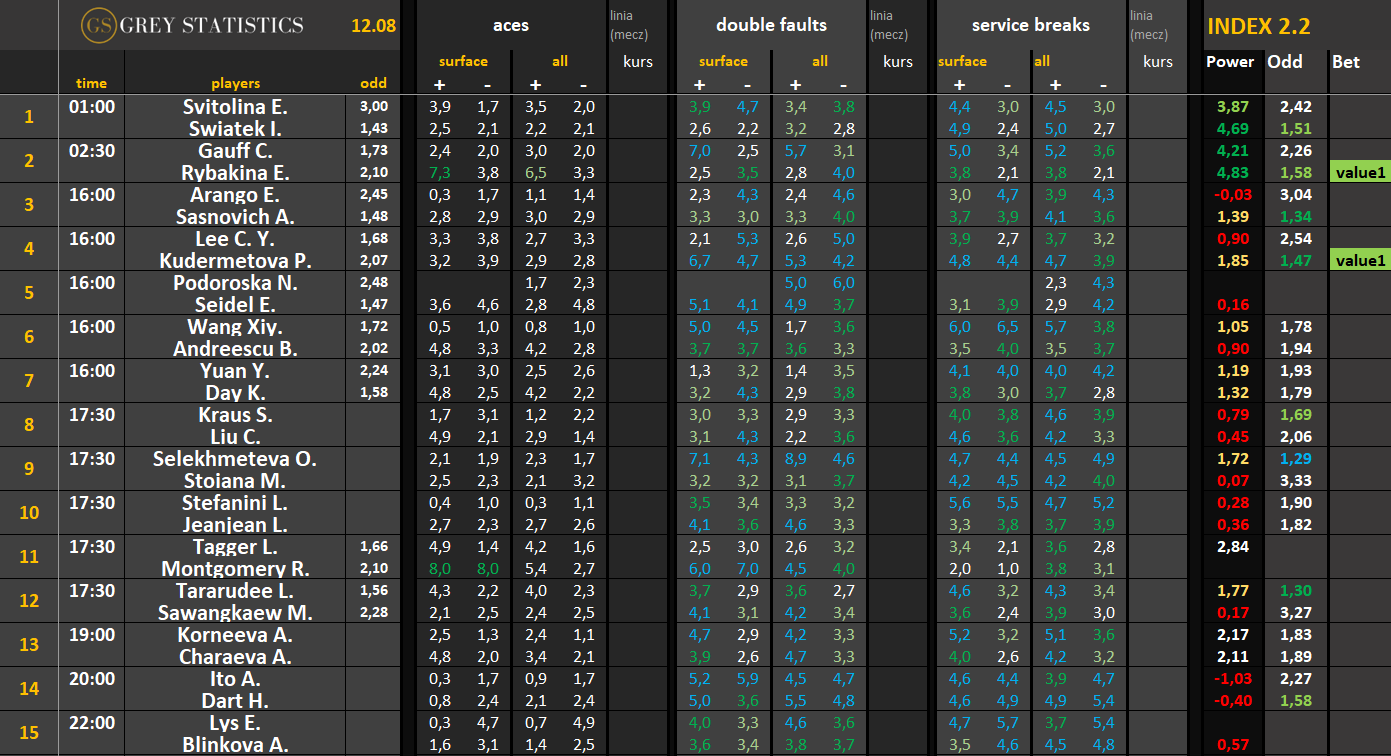Select player Kraus S.
The width and height of the screenshot is (1391, 756).
[236, 414]
